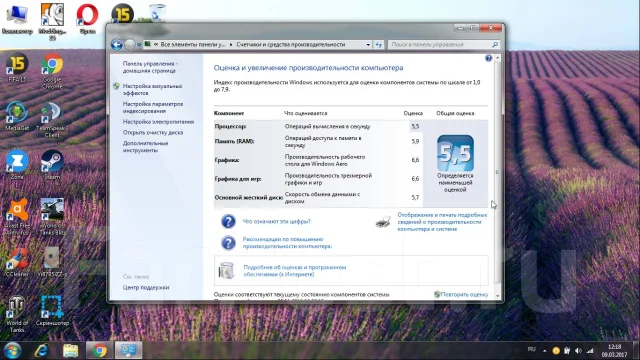Open detailed performance info print link

point(442,222)
